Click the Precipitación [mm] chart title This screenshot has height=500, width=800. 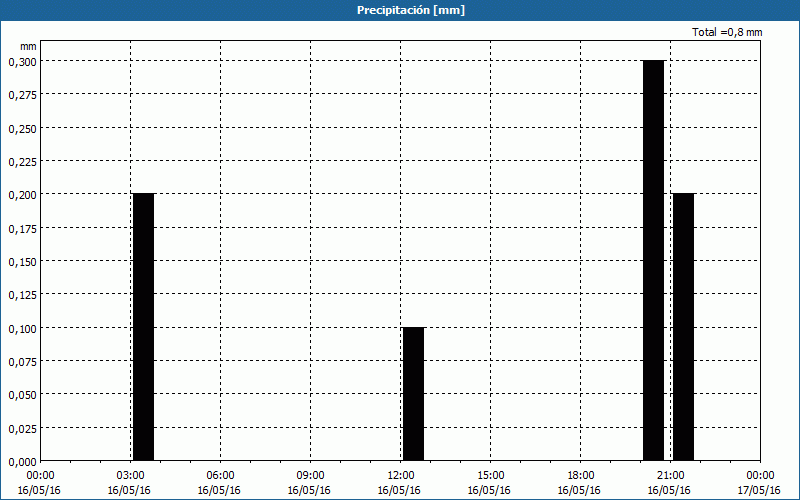411,10
